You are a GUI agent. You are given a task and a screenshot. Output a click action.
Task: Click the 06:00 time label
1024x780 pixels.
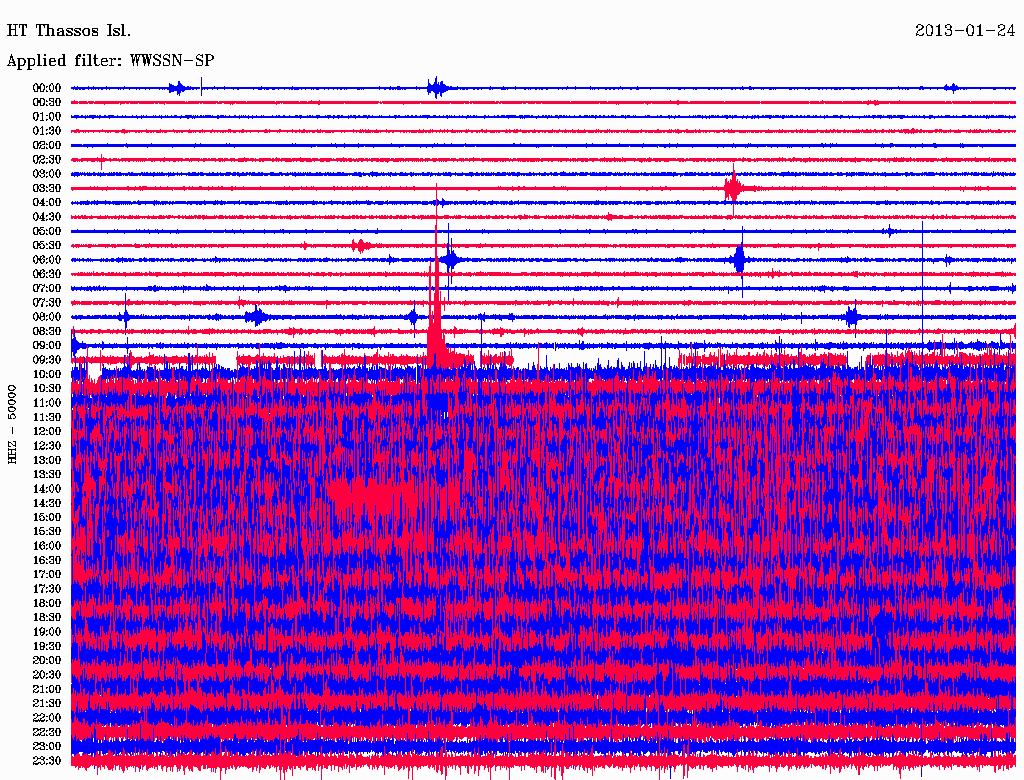click(47, 260)
